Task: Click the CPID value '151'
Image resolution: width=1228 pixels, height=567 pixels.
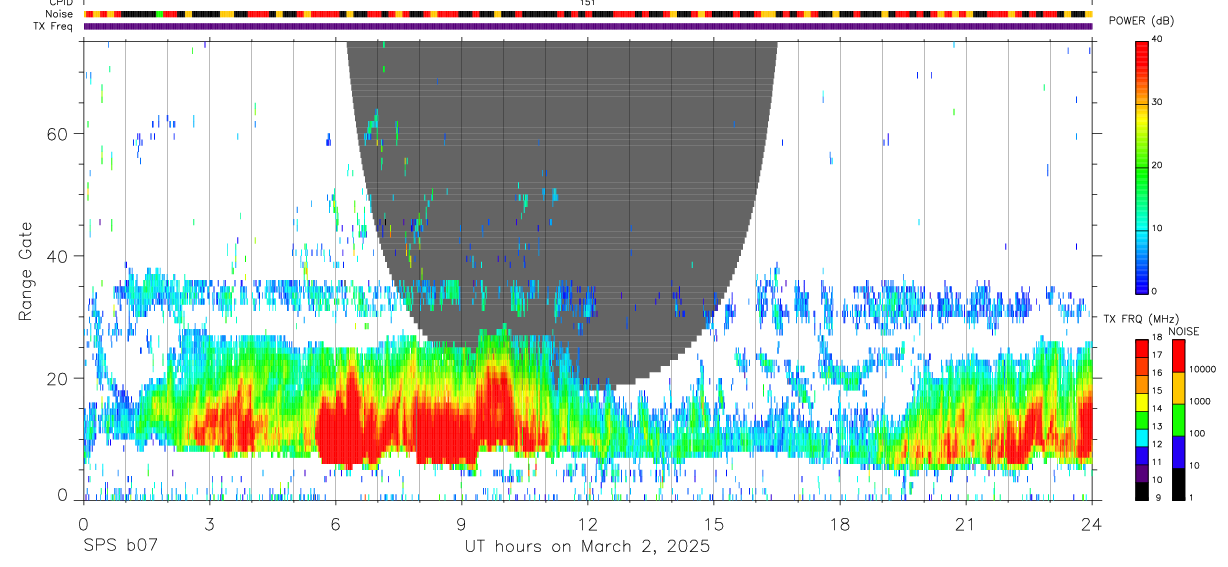Action: tap(588, 3)
